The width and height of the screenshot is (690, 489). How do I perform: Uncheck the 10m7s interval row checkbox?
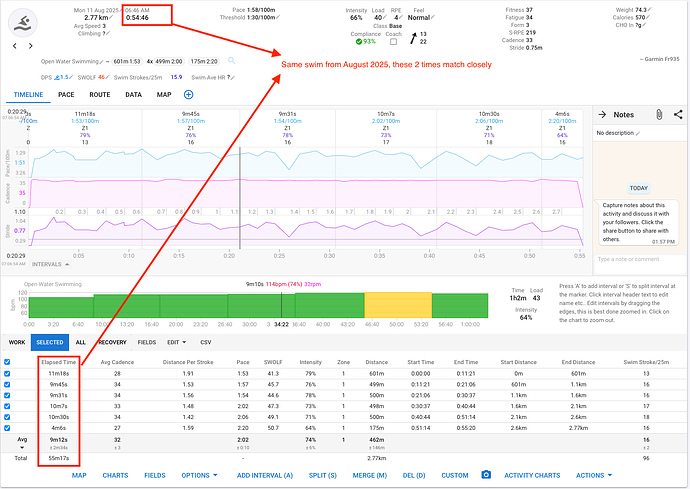pos(7,406)
